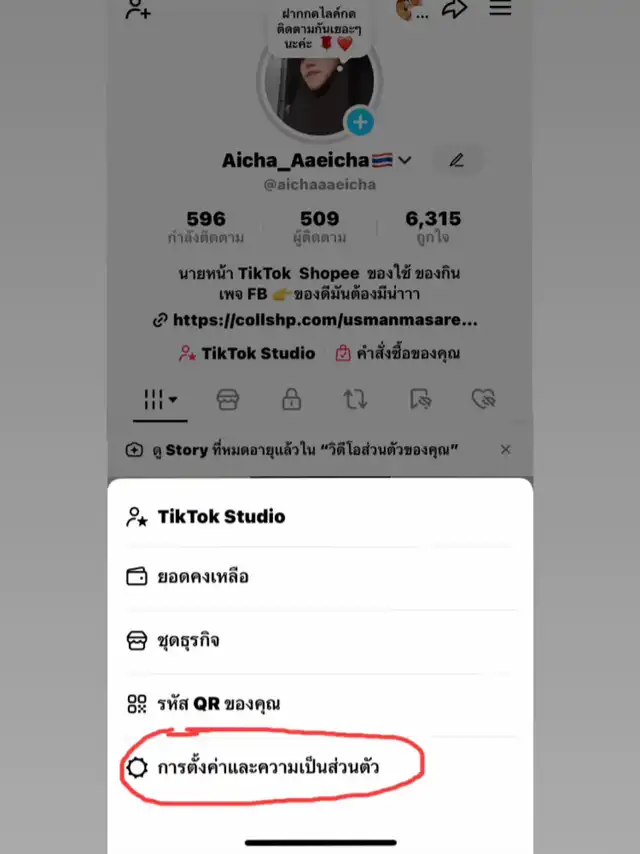Open the reposts tab icon
640x854 pixels.
pos(355,399)
